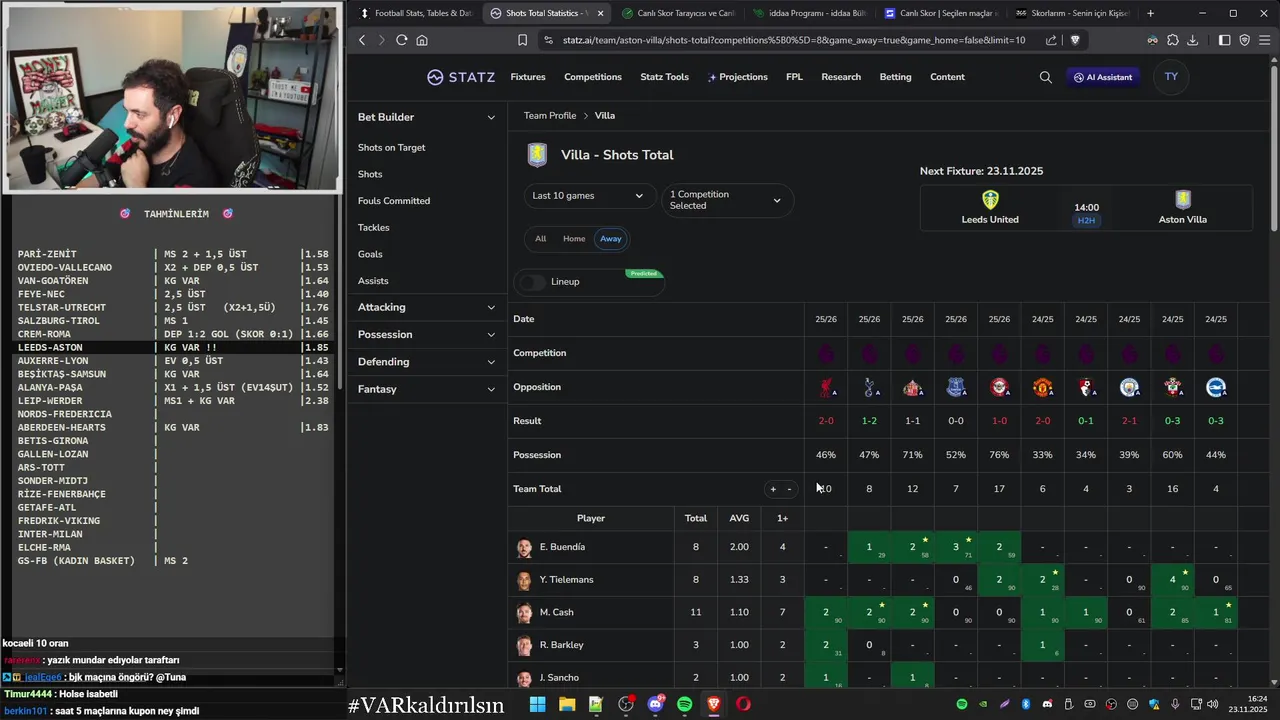Viewport: 1280px width, 720px height.
Task: Open the browser extensions puzzle icon
Action: tap(1172, 40)
